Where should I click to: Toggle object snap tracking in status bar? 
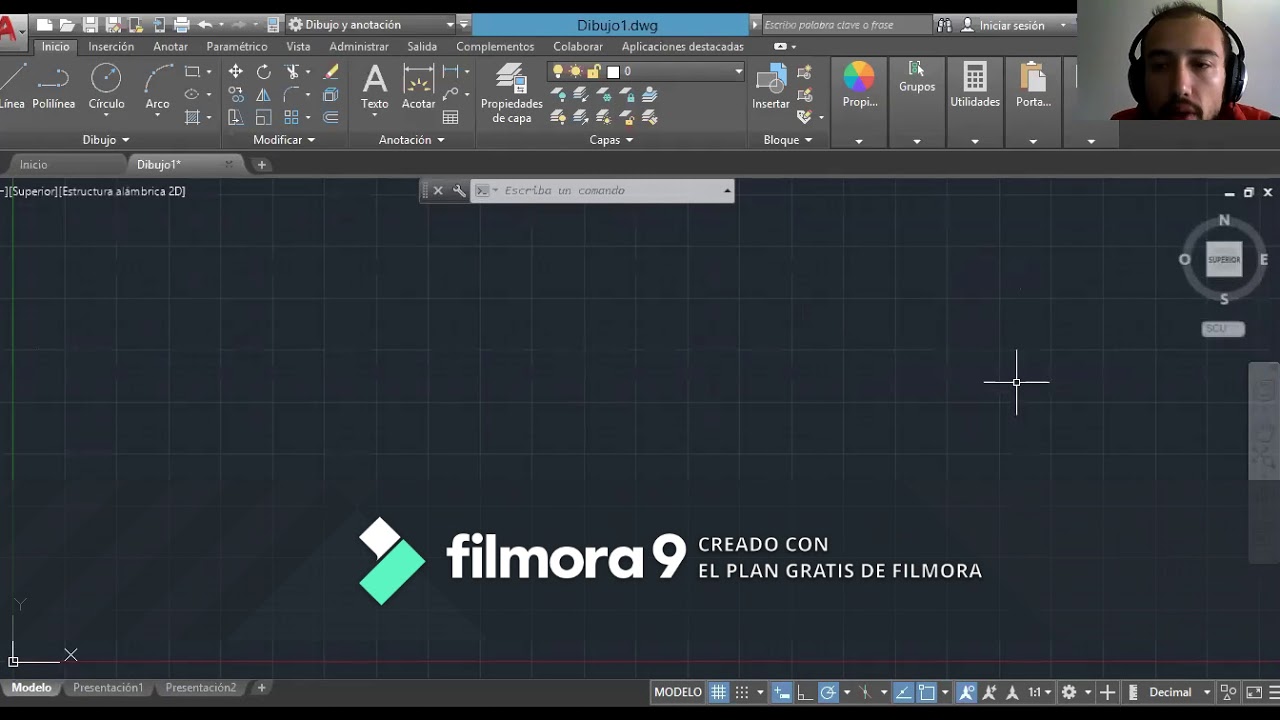[x=903, y=692]
